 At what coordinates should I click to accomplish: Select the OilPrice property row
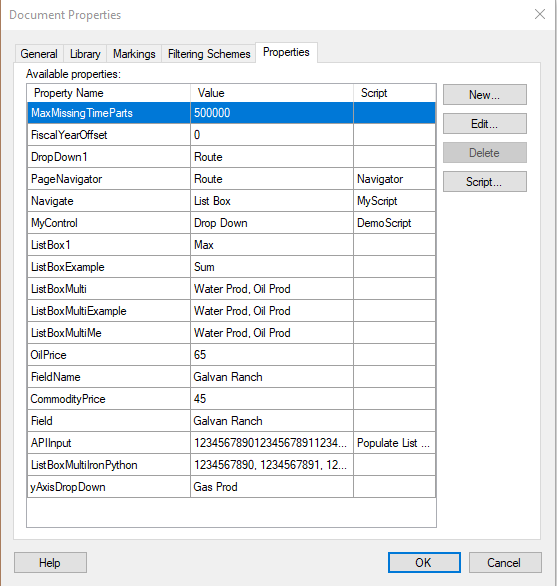(231, 355)
